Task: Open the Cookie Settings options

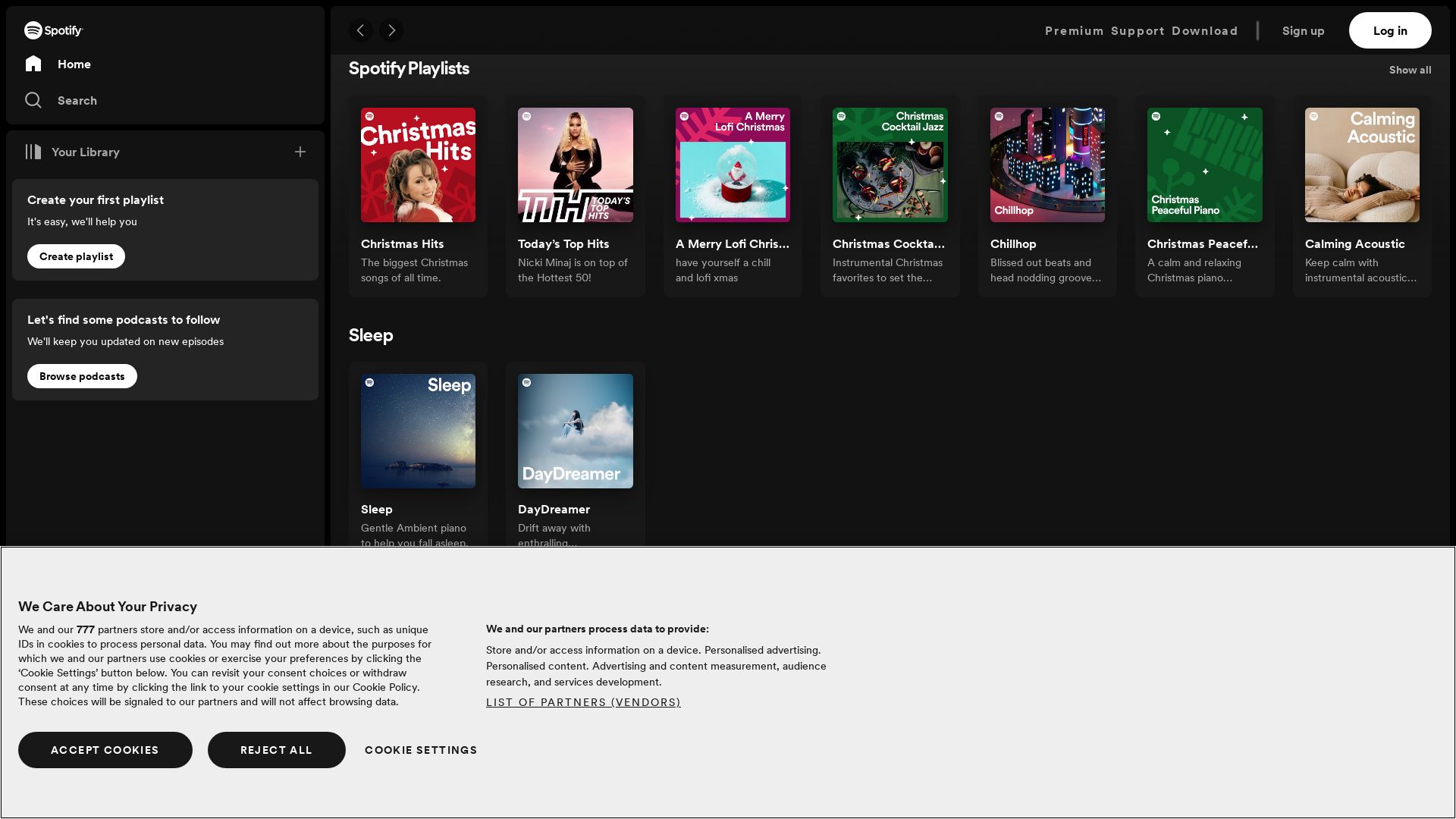Action: pos(421,749)
